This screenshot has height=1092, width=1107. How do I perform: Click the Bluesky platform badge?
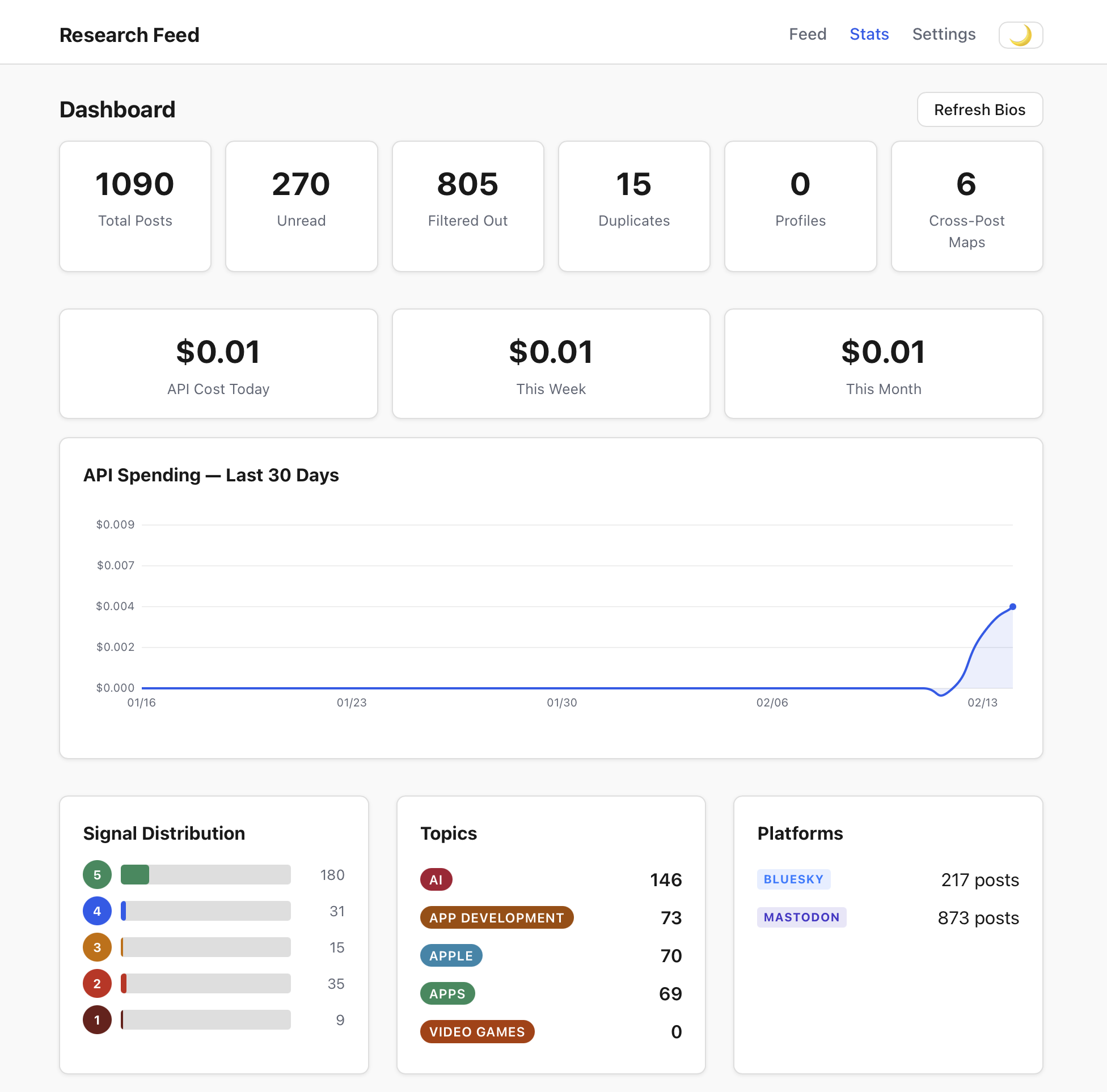[x=793, y=879]
